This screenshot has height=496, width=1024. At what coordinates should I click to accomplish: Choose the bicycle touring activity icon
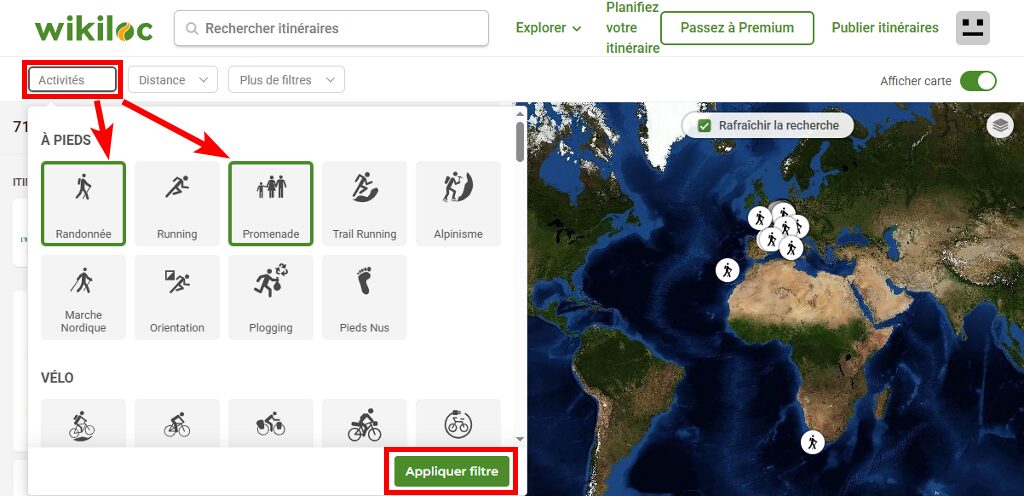click(270, 424)
